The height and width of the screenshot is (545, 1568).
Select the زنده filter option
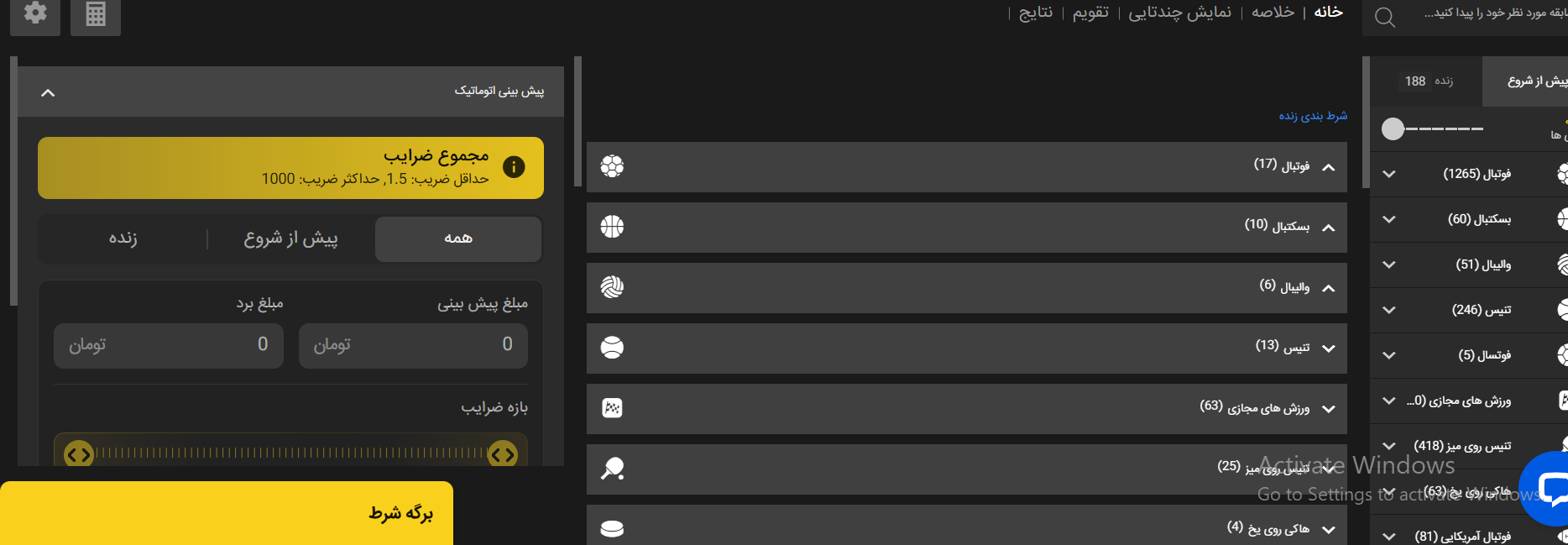[123, 238]
